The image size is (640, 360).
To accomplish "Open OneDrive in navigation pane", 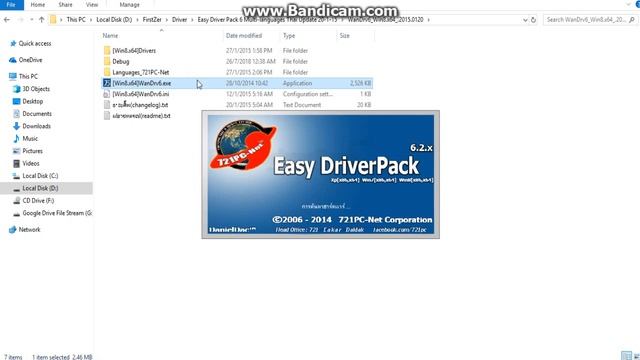I will pyautogui.click(x=30, y=60).
